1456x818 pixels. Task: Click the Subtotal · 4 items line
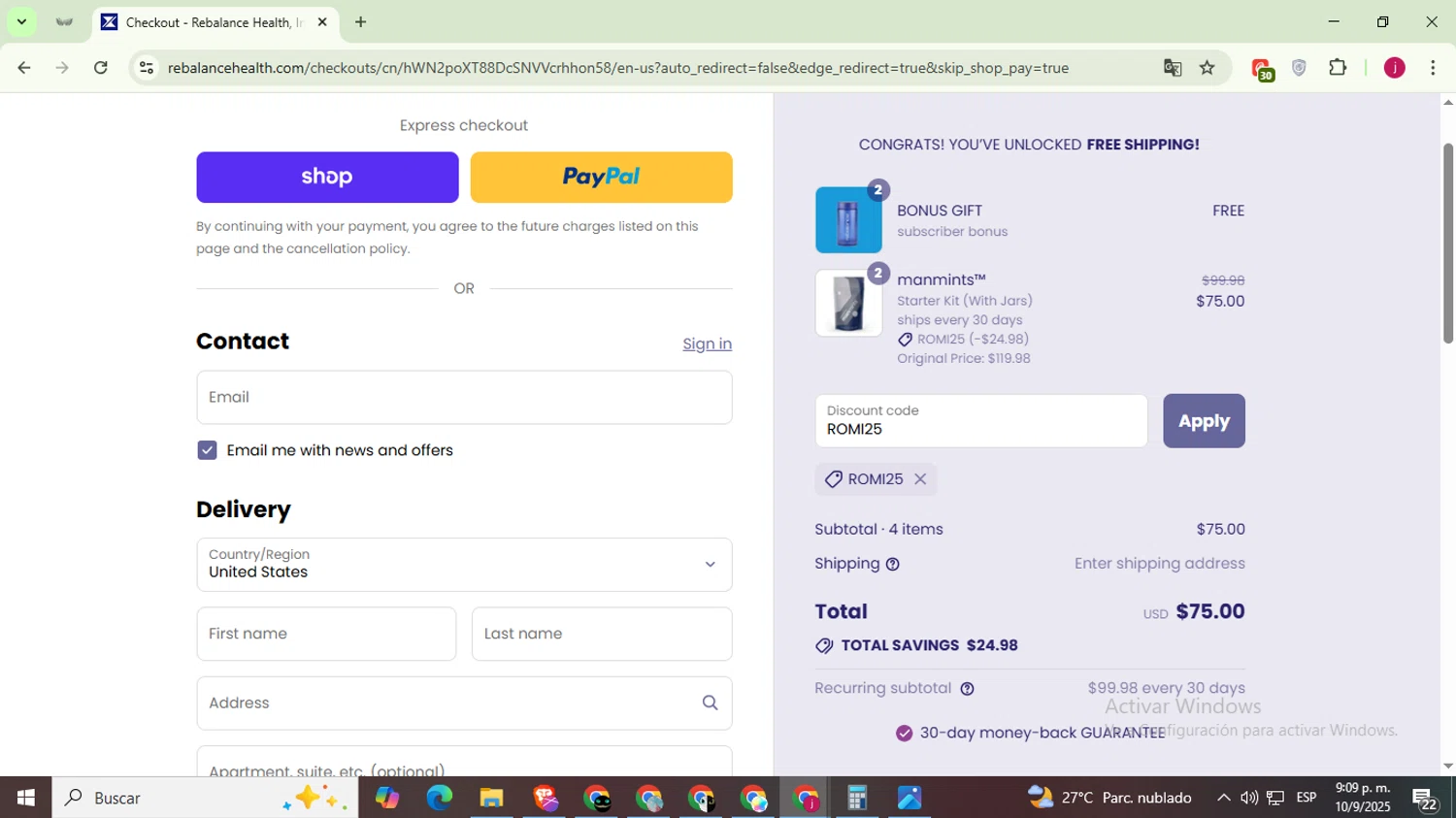(x=1030, y=529)
